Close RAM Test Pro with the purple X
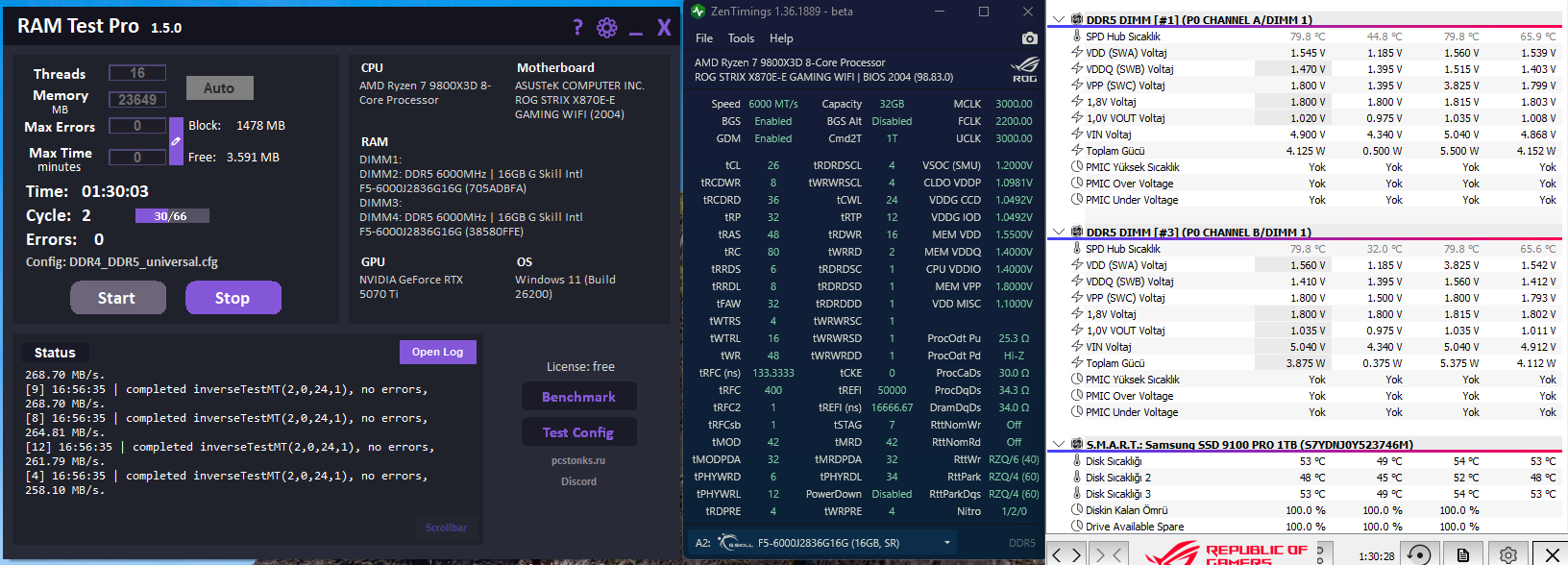Image resolution: width=1568 pixels, height=565 pixels. (x=664, y=27)
